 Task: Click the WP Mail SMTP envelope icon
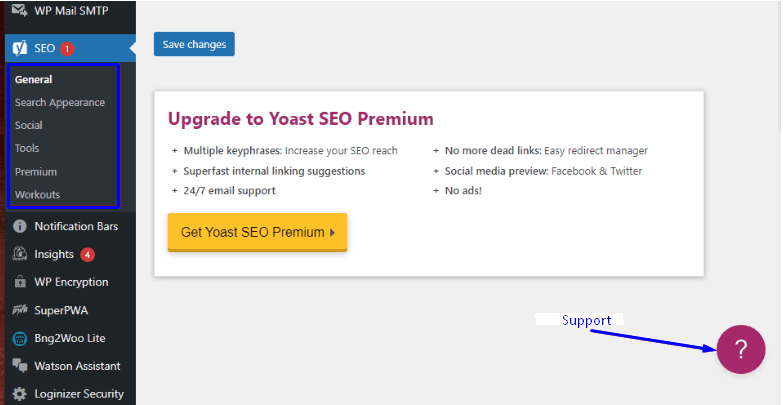19,10
